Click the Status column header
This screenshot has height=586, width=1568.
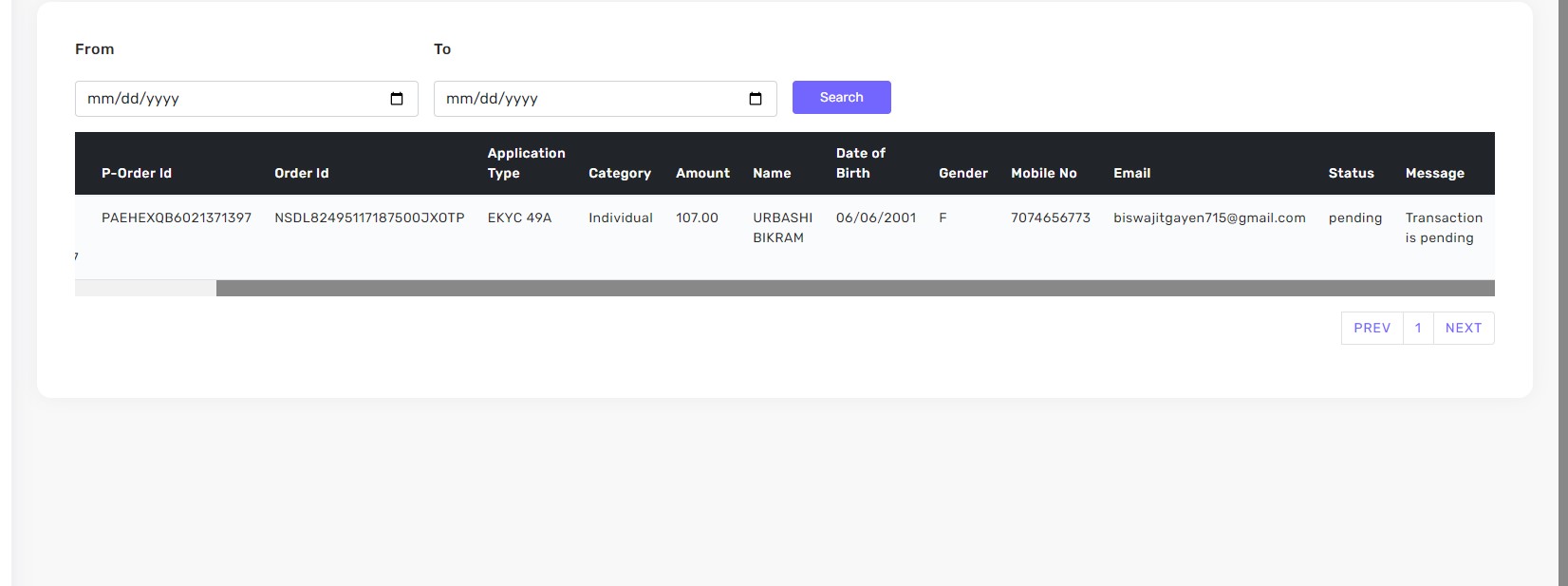(x=1351, y=173)
